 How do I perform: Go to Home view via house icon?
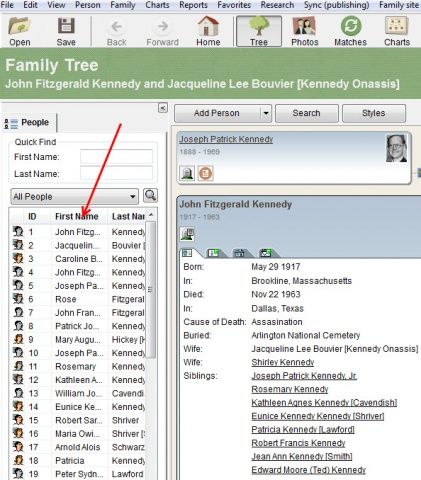point(208,26)
